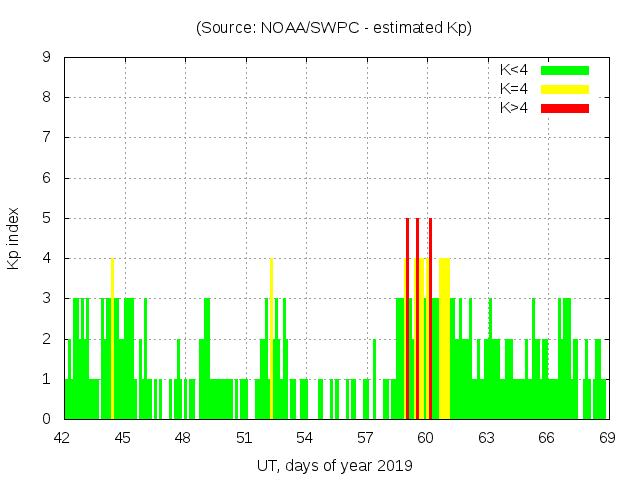Click the yellow bar between days 44 and 45
This screenshot has height=480, width=640.
(x=112, y=340)
